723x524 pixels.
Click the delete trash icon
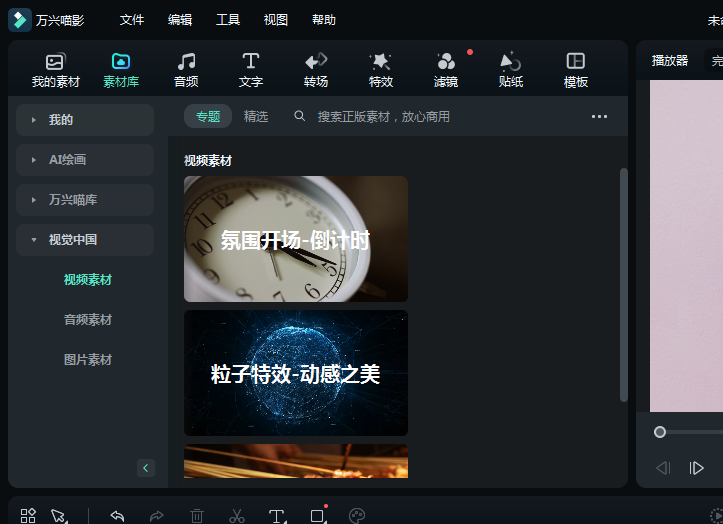coord(197,516)
